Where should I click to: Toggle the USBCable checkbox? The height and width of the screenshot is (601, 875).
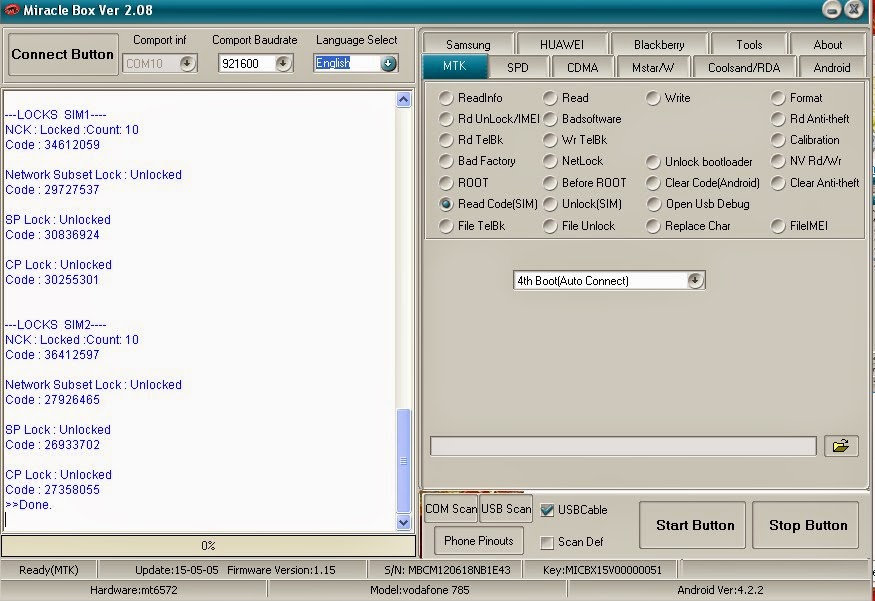click(547, 510)
